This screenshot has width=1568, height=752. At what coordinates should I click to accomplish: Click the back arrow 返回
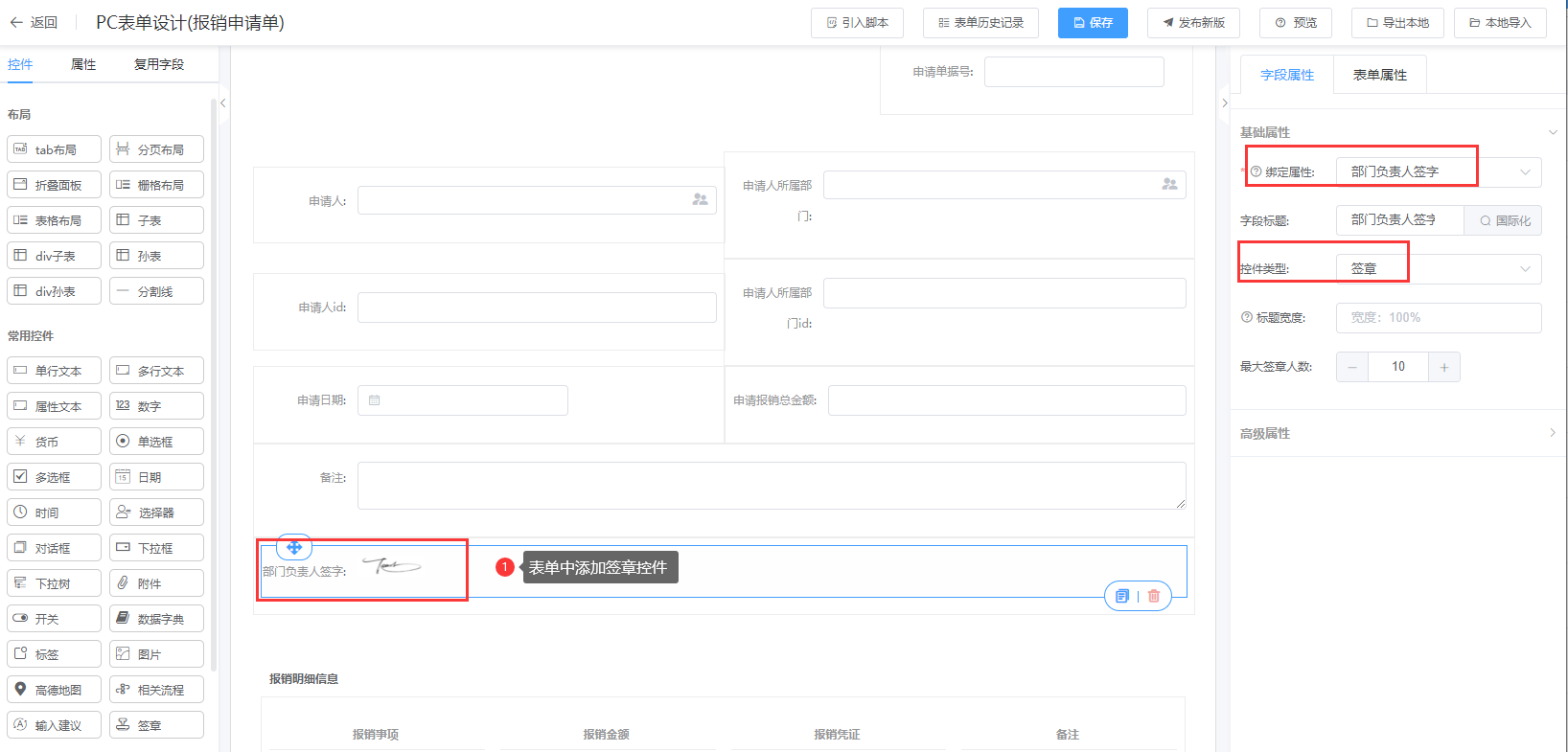click(x=34, y=22)
